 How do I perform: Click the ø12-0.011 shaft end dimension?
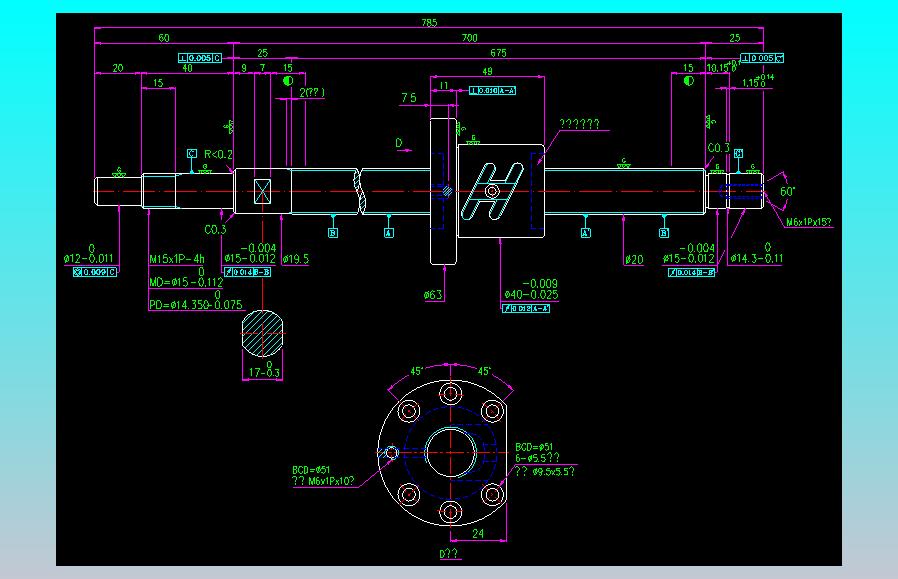click(x=89, y=258)
